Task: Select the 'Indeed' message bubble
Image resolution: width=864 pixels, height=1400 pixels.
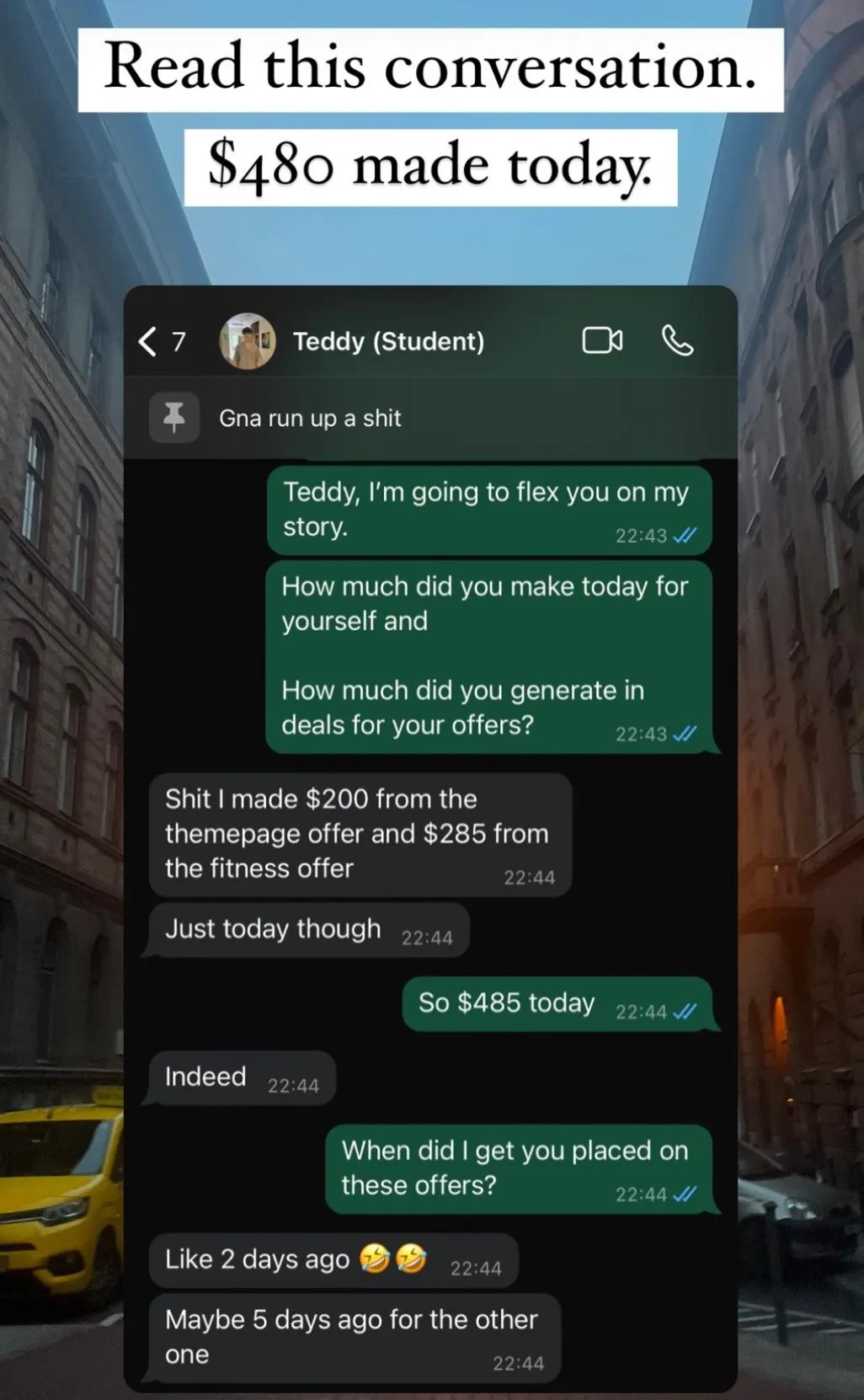Action: pos(242,1077)
